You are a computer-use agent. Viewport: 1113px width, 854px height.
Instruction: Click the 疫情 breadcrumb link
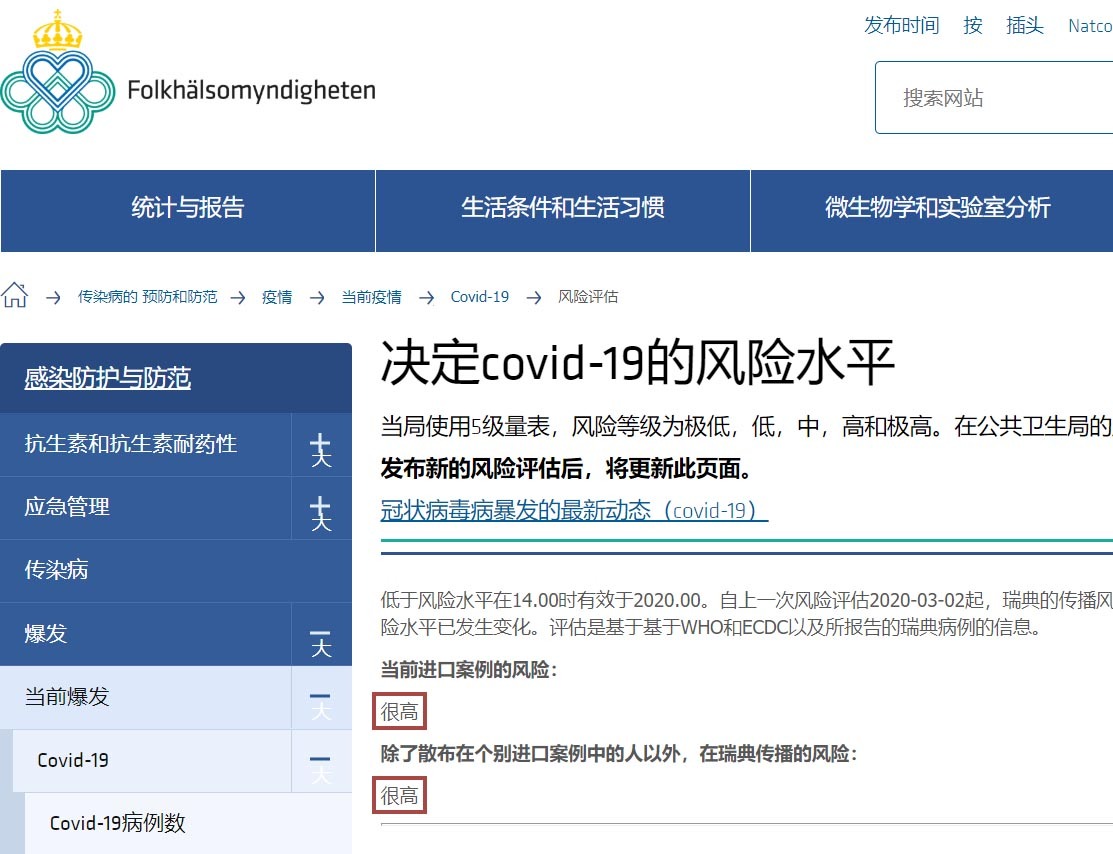tap(276, 296)
